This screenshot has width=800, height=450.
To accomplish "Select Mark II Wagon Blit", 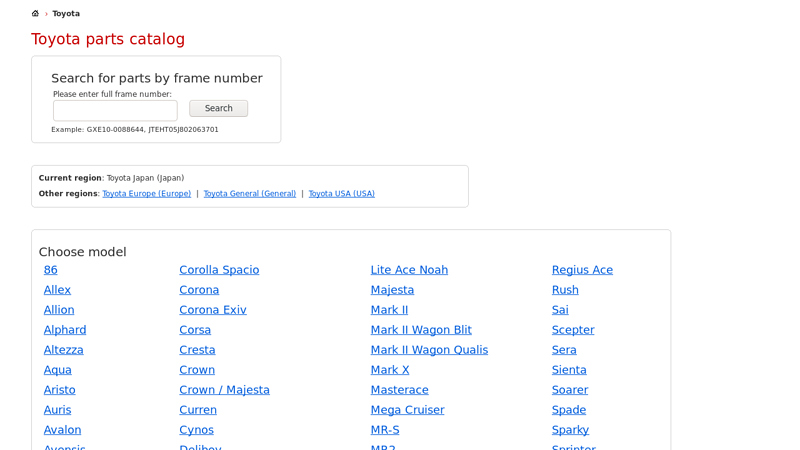I will click(x=421, y=330).
